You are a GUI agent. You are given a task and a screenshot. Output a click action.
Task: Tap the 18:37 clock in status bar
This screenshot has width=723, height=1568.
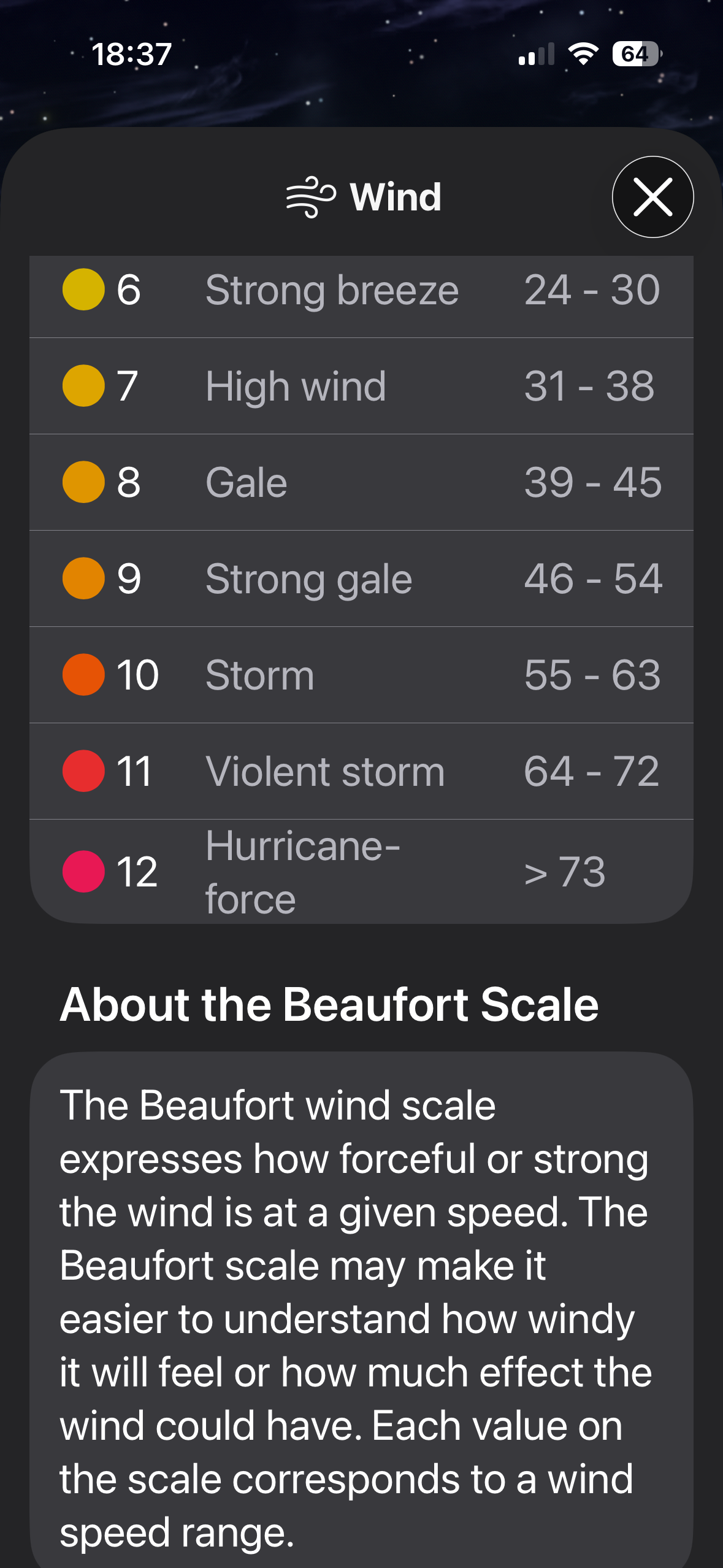[131, 54]
